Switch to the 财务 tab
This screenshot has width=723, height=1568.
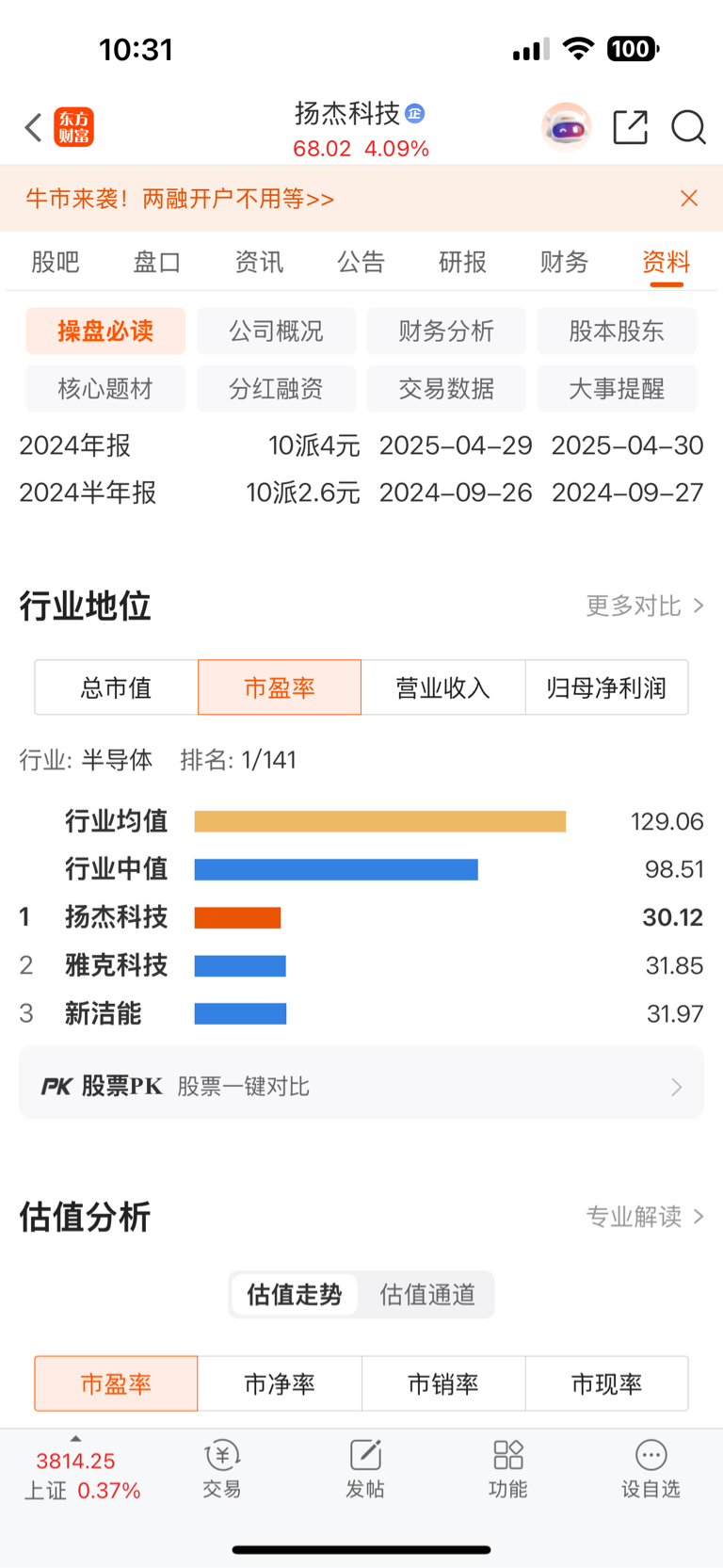point(564,262)
